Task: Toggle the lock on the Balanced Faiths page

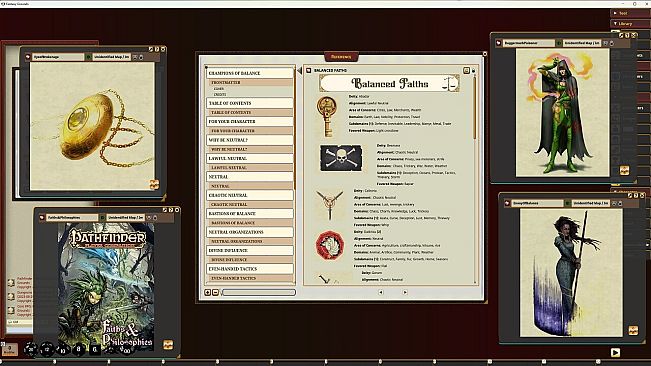Action: click(x=473, y=71)
